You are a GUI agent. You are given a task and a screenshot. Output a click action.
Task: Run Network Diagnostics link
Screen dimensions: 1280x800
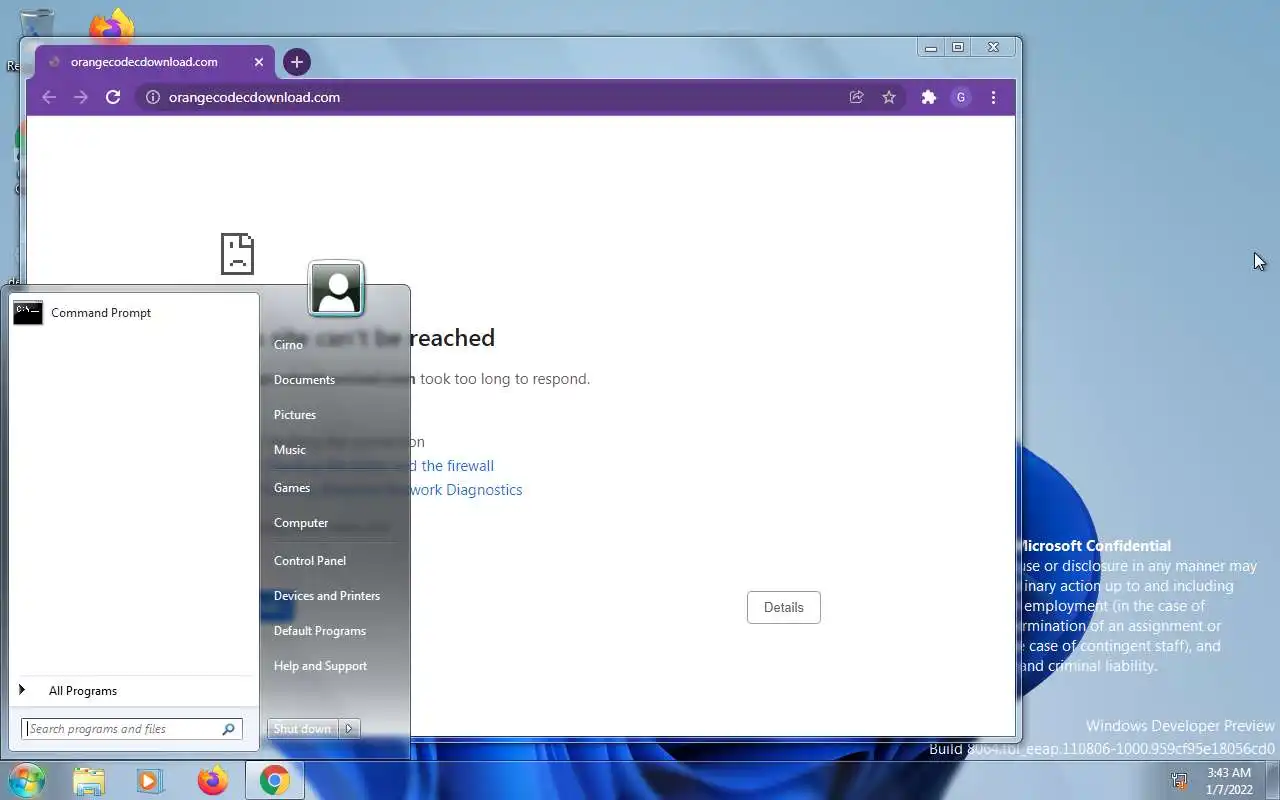[465, 490]
